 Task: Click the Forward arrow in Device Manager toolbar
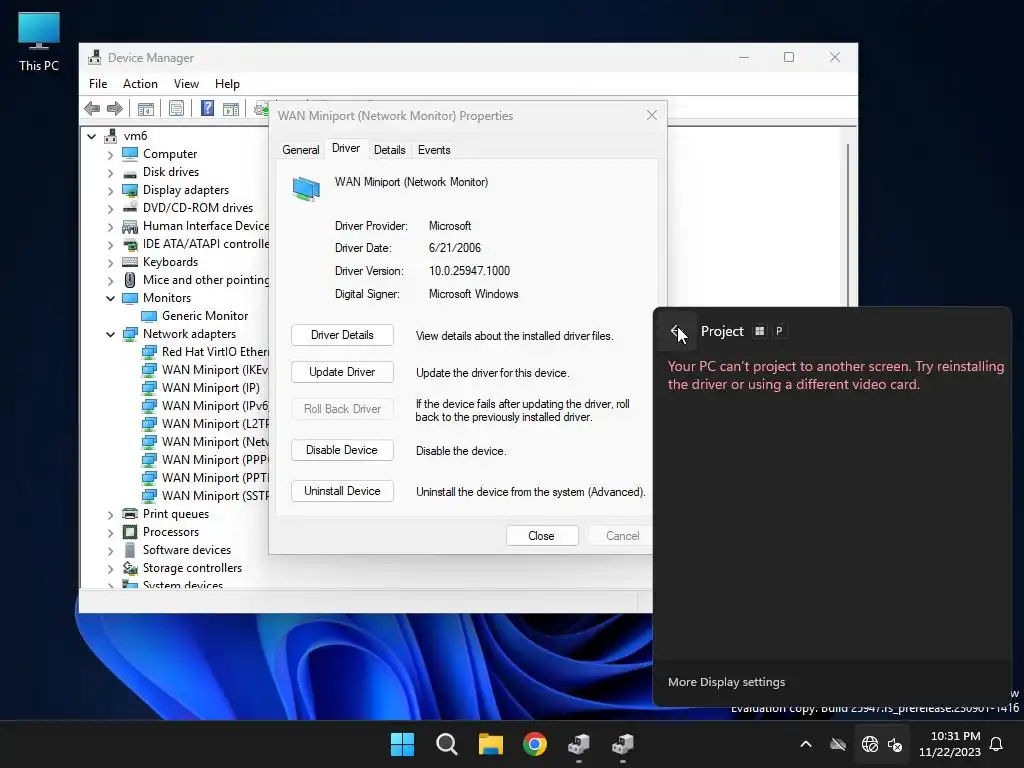point(115,108)
